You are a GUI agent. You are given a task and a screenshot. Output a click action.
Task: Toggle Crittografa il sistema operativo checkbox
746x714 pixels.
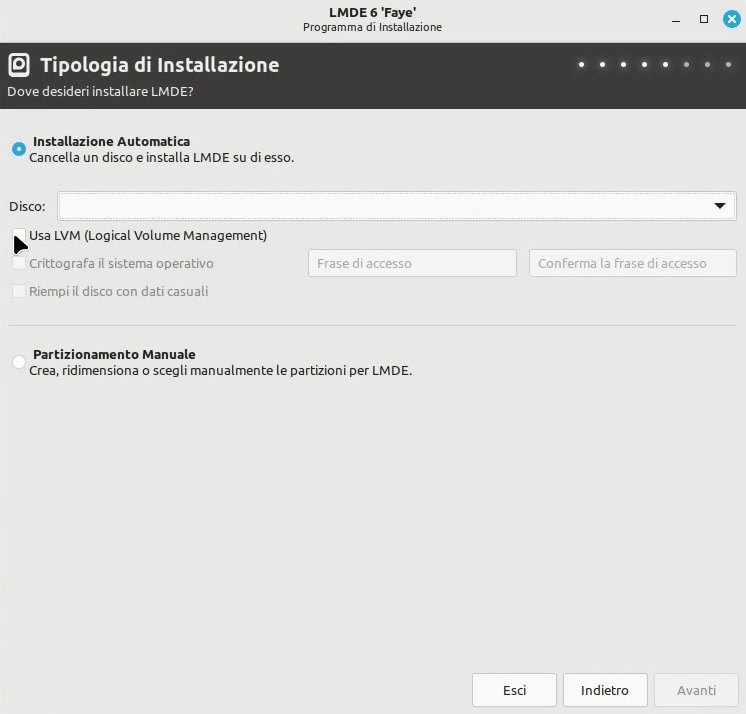click(x=19, y=263)
